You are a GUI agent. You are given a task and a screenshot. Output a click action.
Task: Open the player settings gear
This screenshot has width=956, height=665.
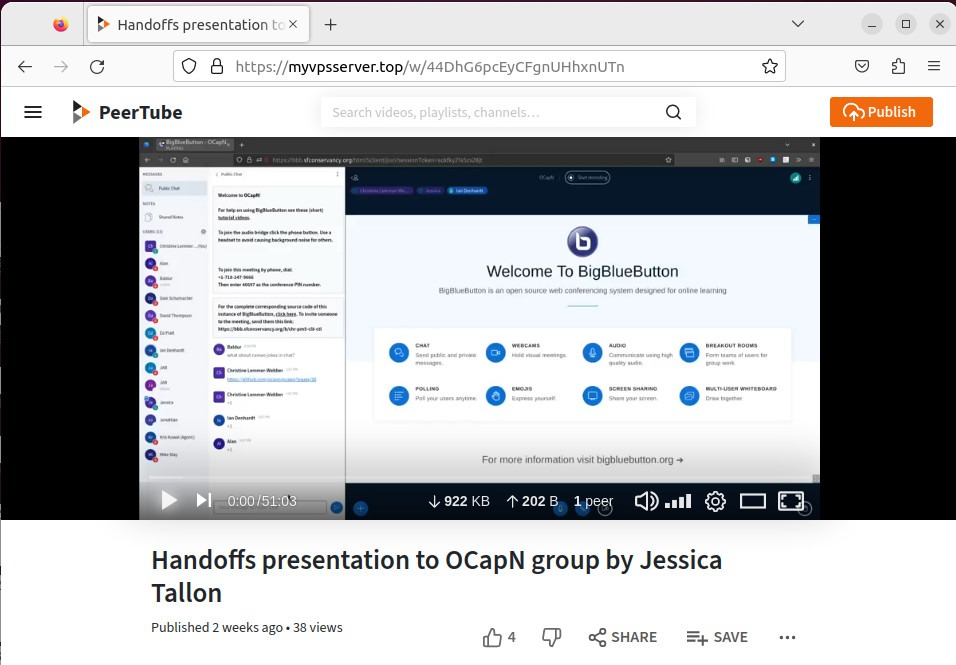[x=715, y=500]
